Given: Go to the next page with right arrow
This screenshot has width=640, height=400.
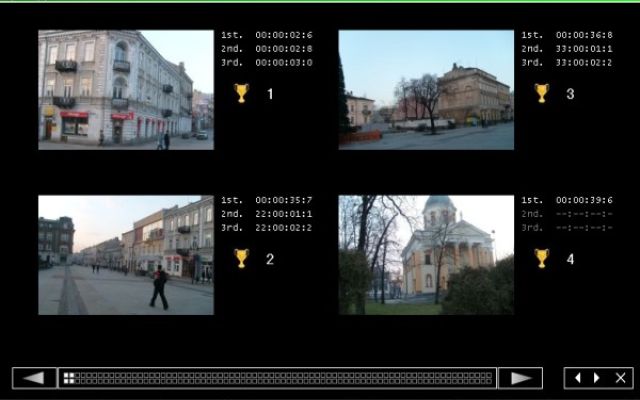Looking at the screenshot, I should (x=520, y=378).
